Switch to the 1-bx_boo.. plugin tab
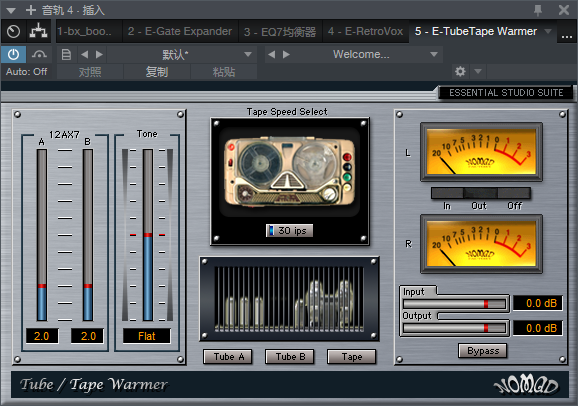Screen dimensions: 578x406 [x=84, y=31]
